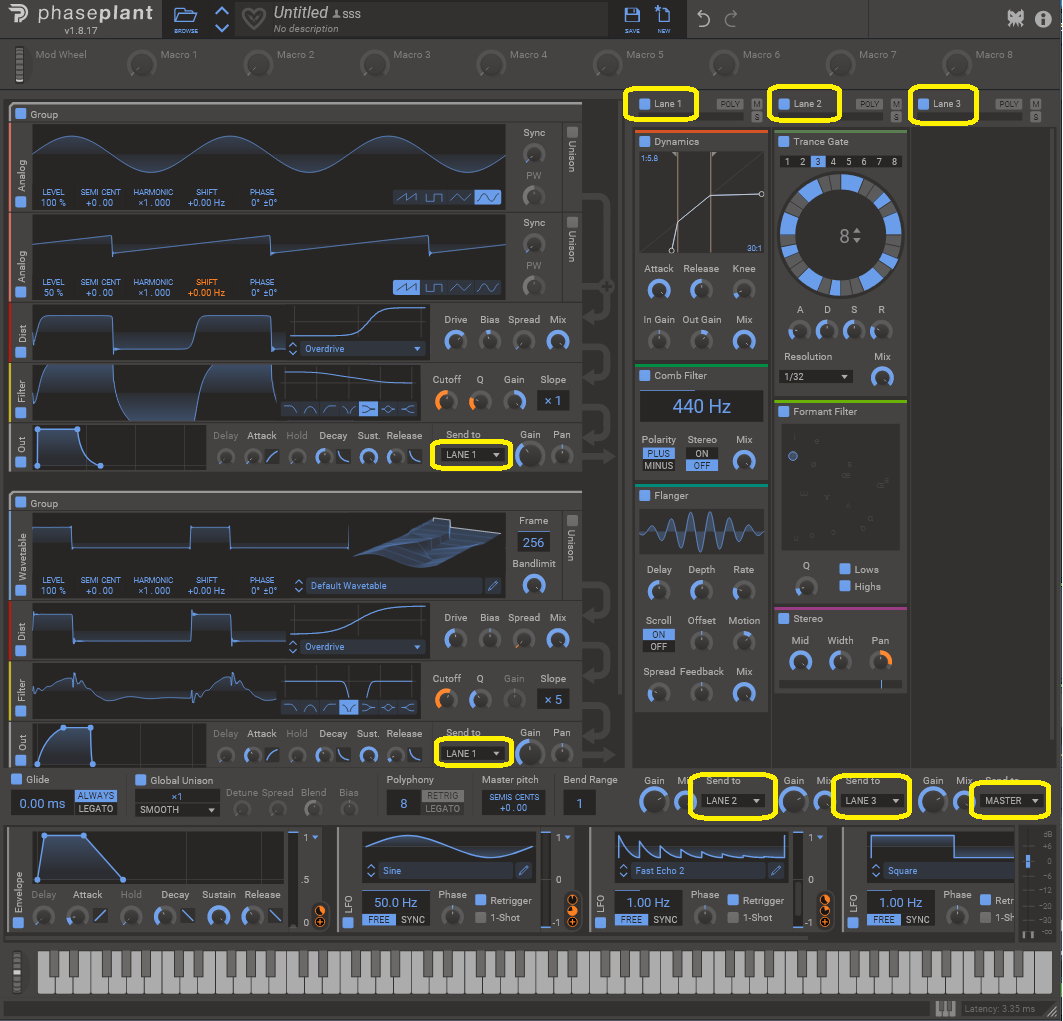Open the Send to dropdown of the first Out
This screenshot has width=1063, height=1021.
[x=472, y=455]
